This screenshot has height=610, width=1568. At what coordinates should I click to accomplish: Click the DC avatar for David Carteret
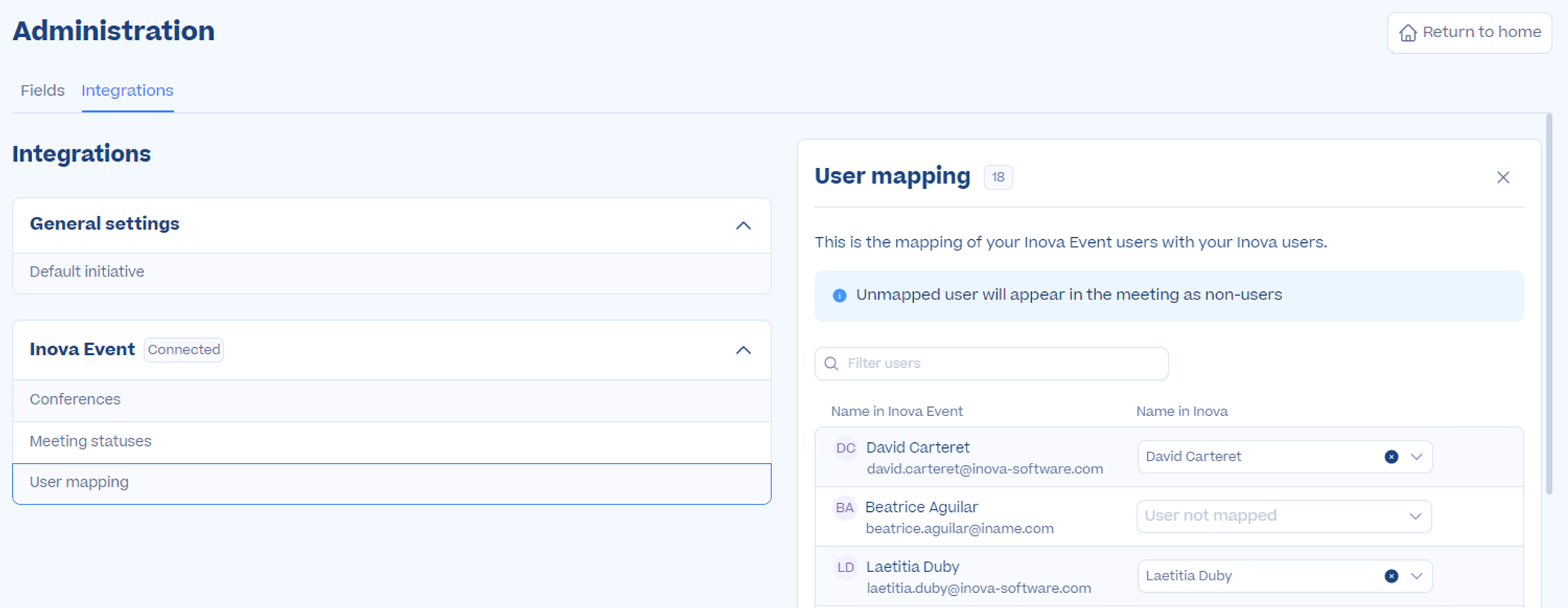tap(846, 449)
